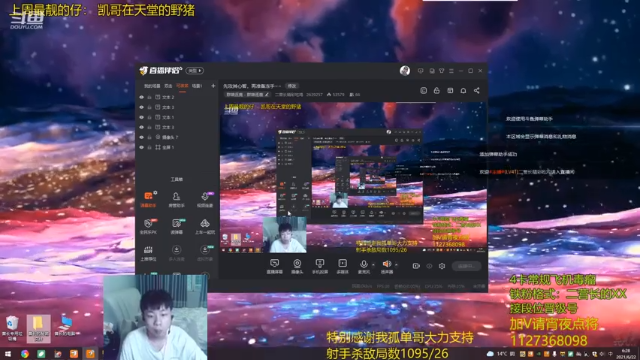Viewport: 640px width, 360px height.
Task: Open the tool icon with green badge beside PK
Action: (x=176, y=226)
